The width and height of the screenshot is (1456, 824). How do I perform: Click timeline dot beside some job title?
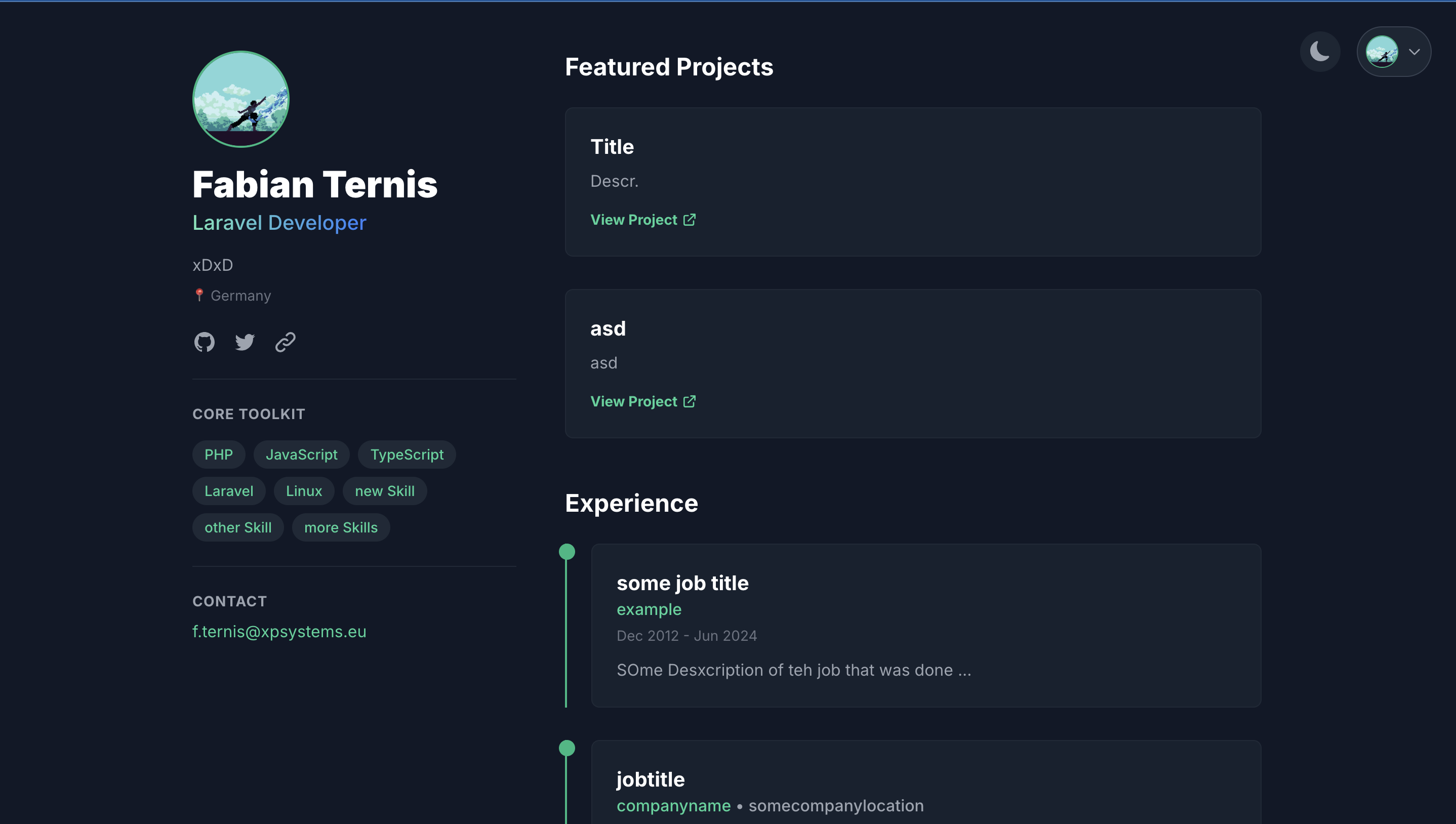[567, 551]
